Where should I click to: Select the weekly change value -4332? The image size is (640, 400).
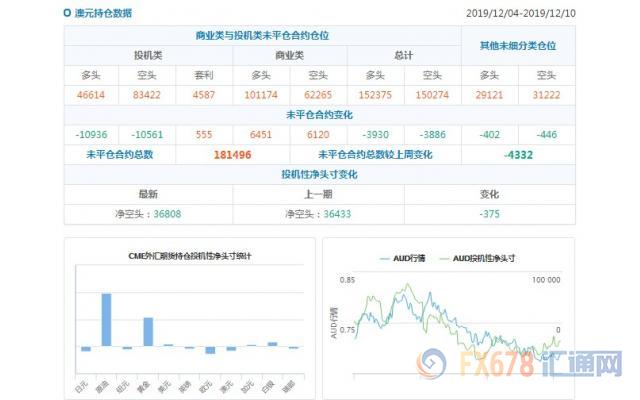(x=518, y=155)
